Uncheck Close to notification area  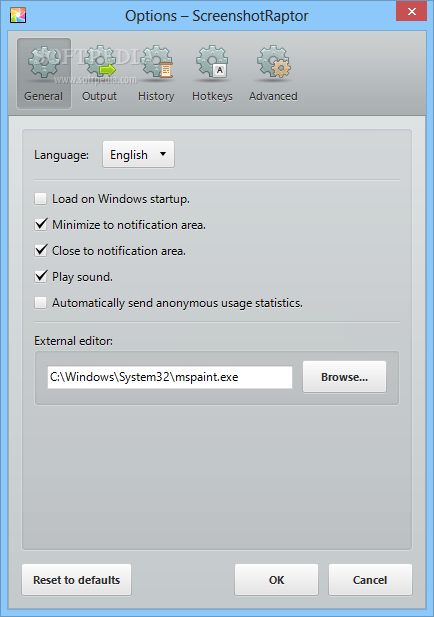click(41, 251)
